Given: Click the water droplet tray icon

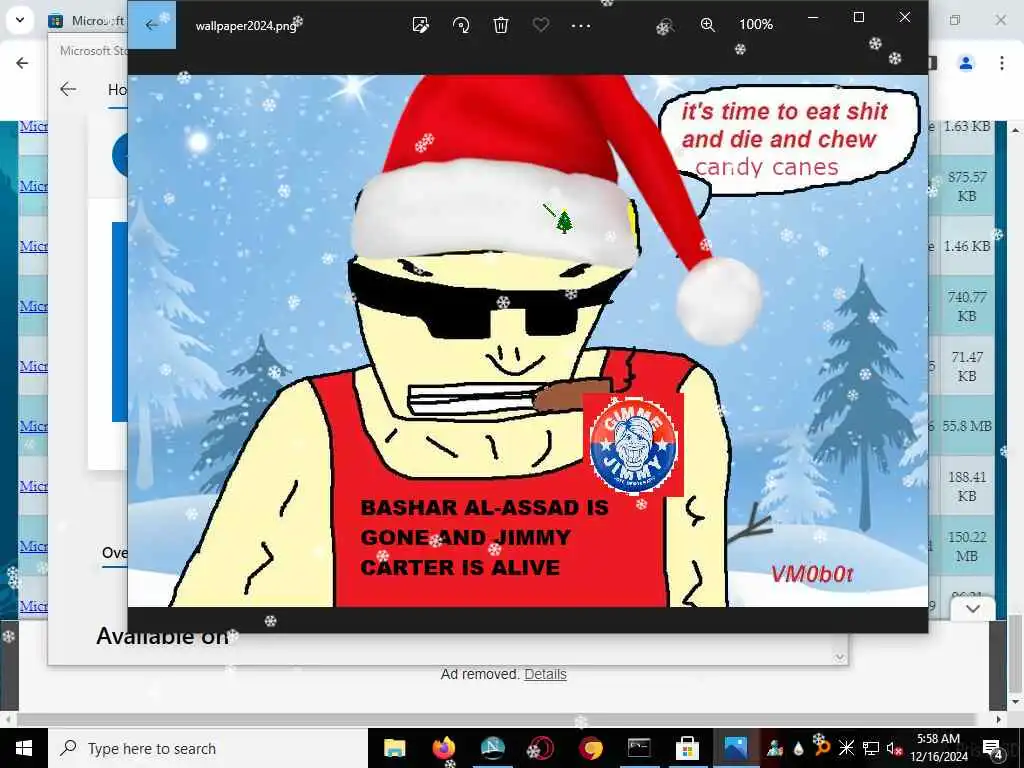Looking at the screenshot, I should pyautogui.click(x=799, y=748).
